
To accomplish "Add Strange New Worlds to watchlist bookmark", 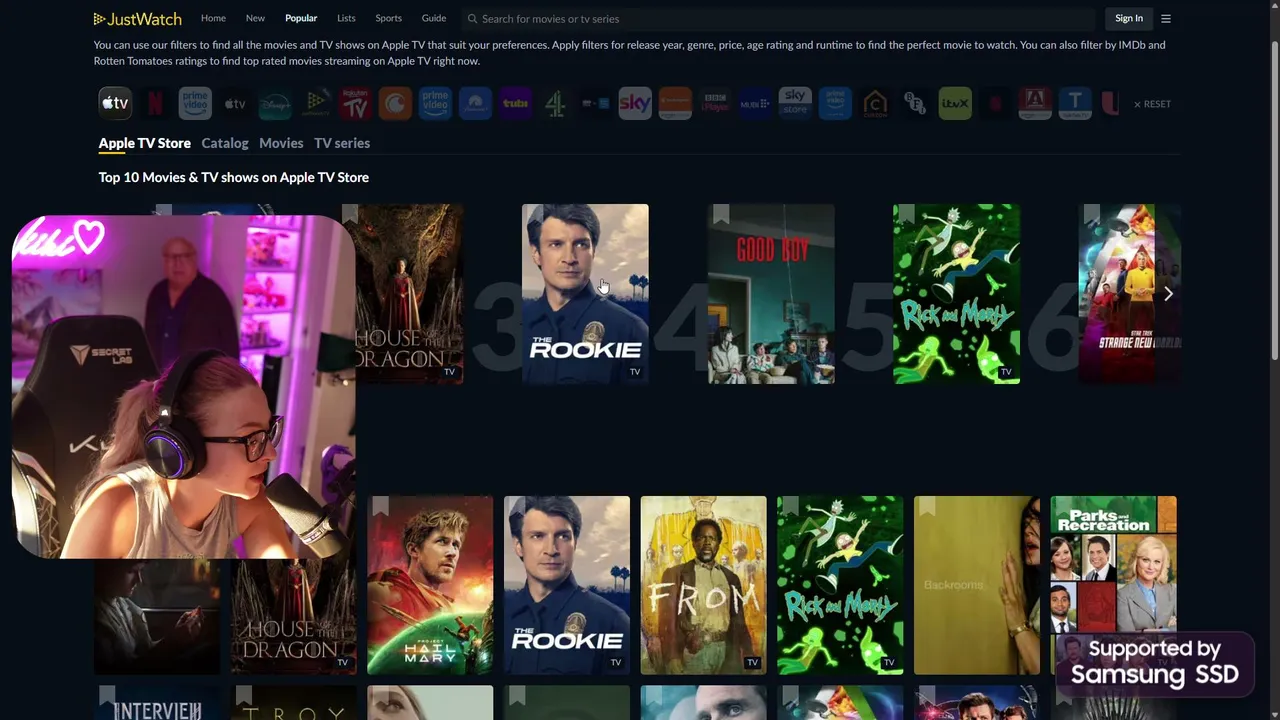I will coord(1092,214).
